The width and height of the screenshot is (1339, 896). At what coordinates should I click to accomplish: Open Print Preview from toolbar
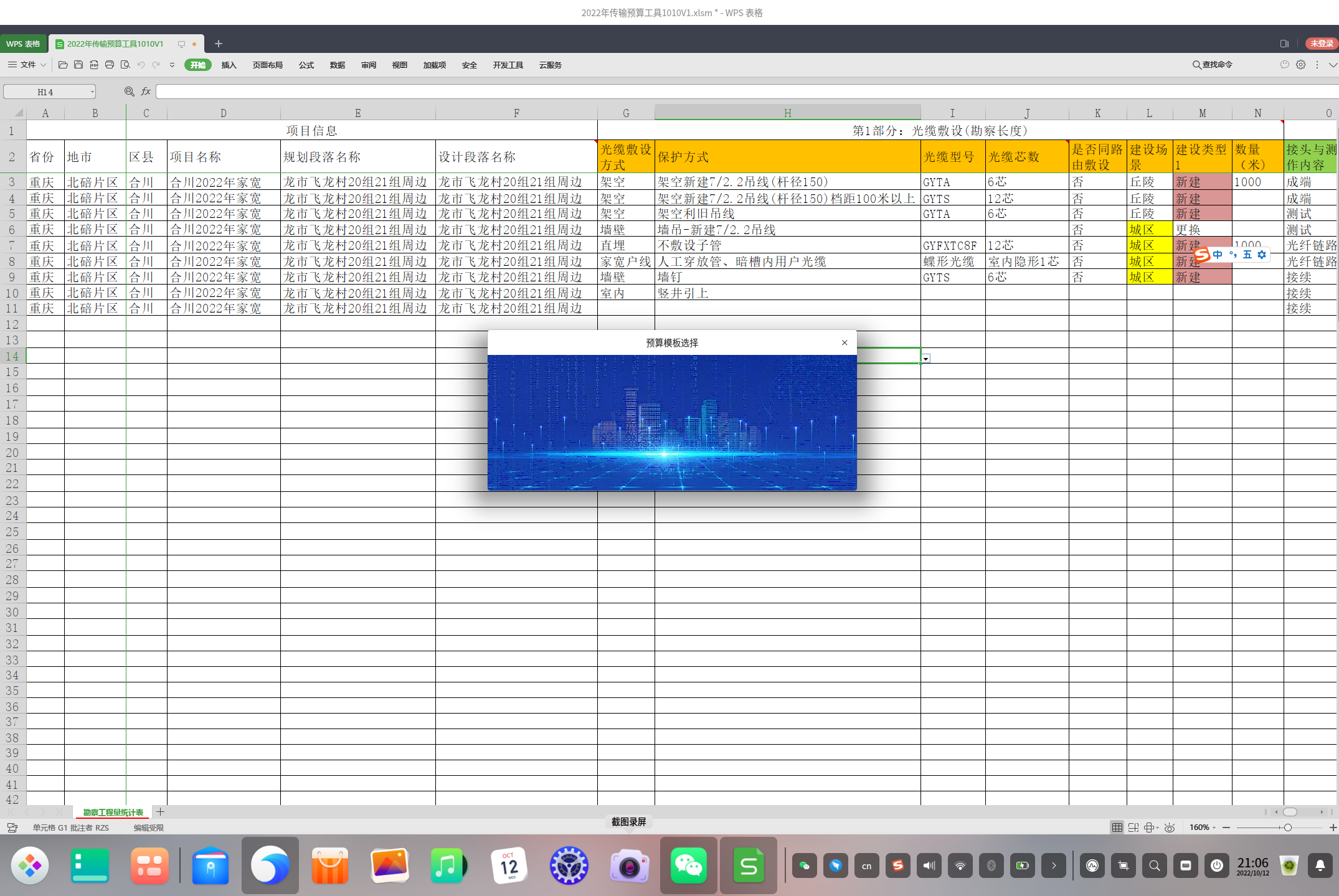(x=125, y=65)
